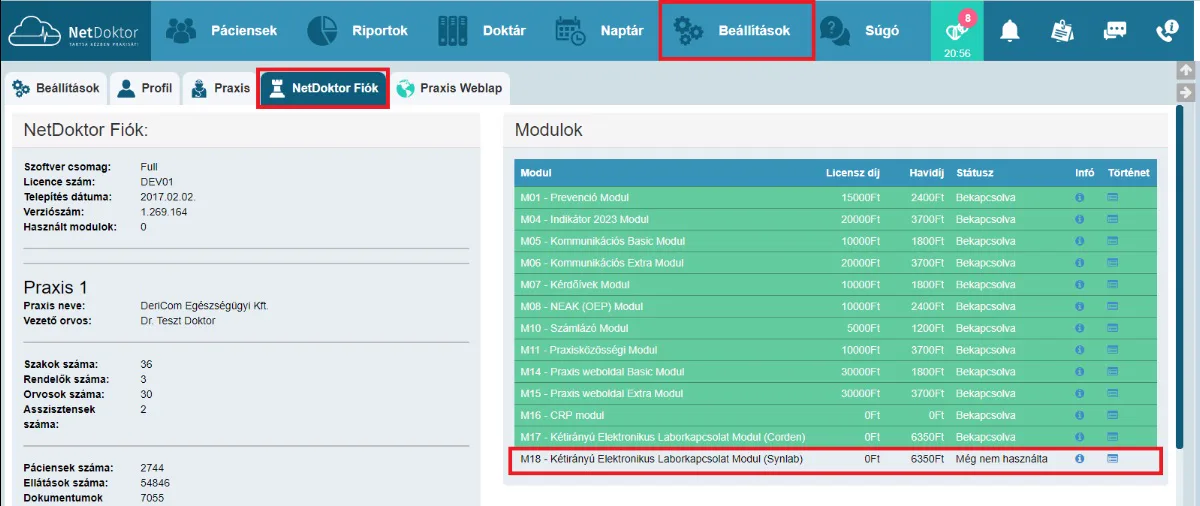Switch to the Profil tab
Image resolution: width=1200 pixels, height=506 pixels.
[145, 88]
